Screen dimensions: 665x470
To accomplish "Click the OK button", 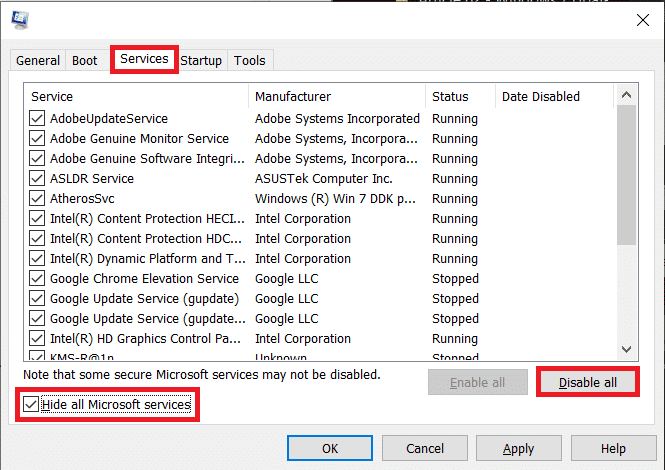I will (330, 449).
